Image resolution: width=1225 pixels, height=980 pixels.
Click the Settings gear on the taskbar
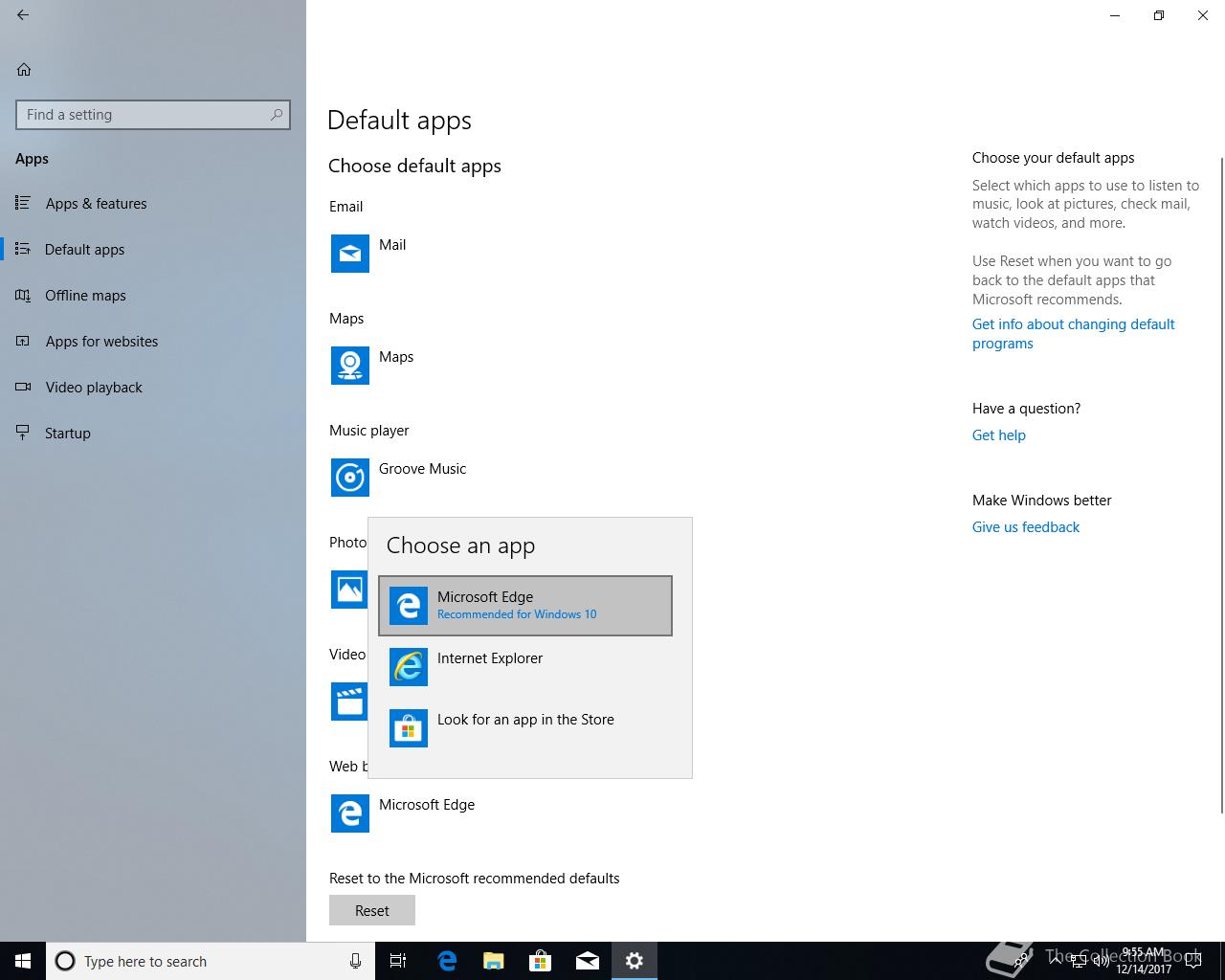[x=635, y=961]
